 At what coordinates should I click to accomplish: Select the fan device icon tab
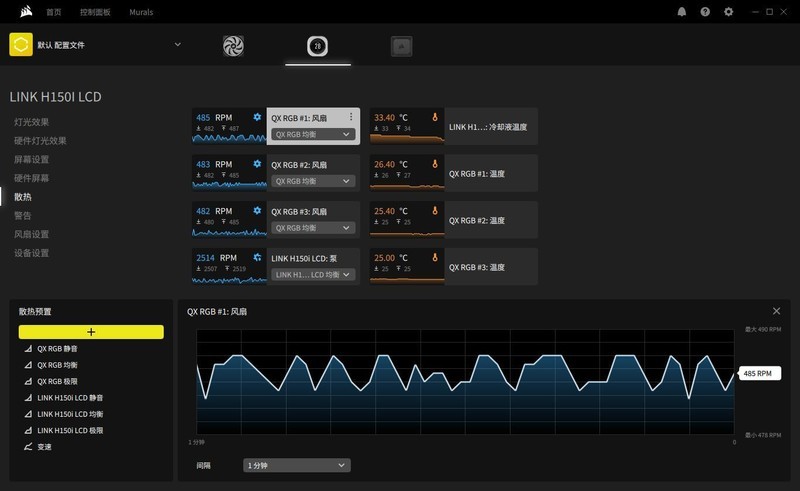[233, 46]
